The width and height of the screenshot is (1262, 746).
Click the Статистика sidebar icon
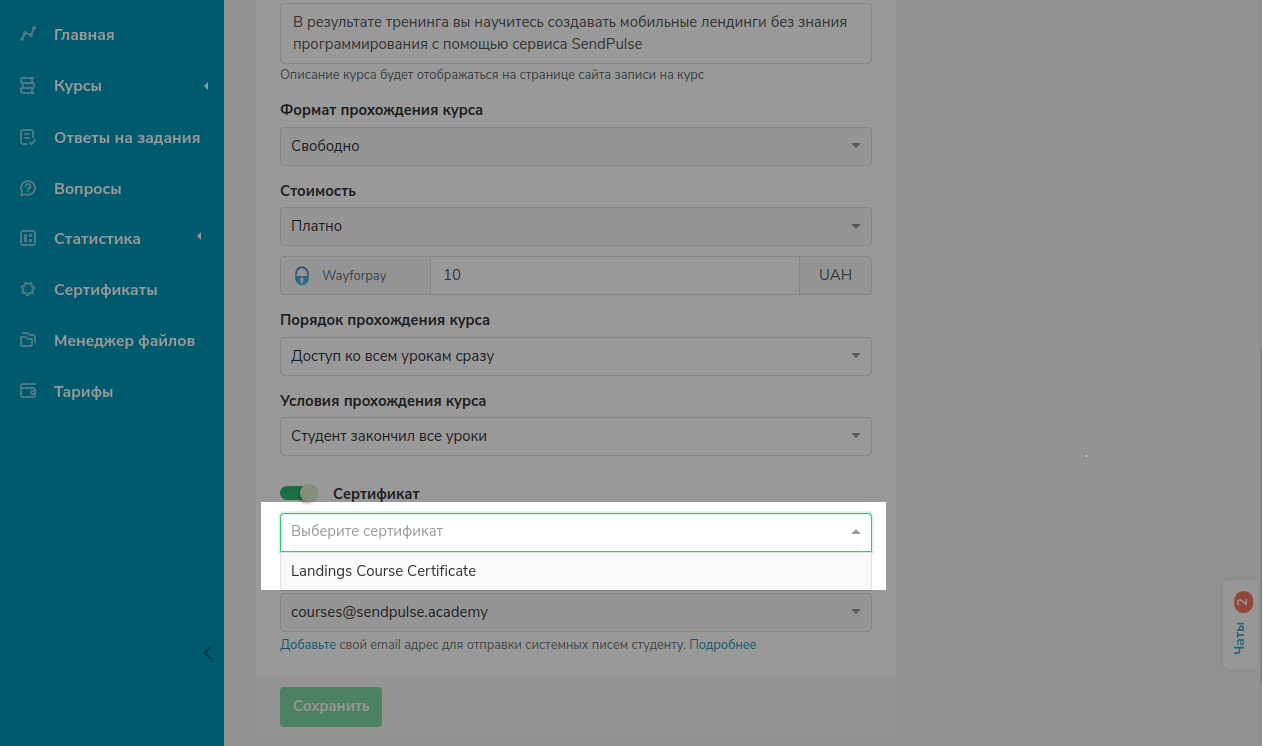(28, 239)
